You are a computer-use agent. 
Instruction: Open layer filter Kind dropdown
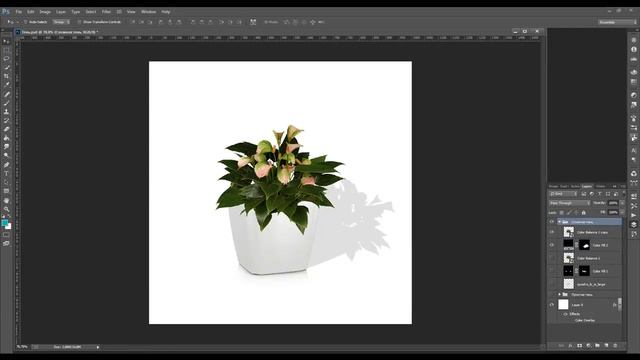[564, 194]
